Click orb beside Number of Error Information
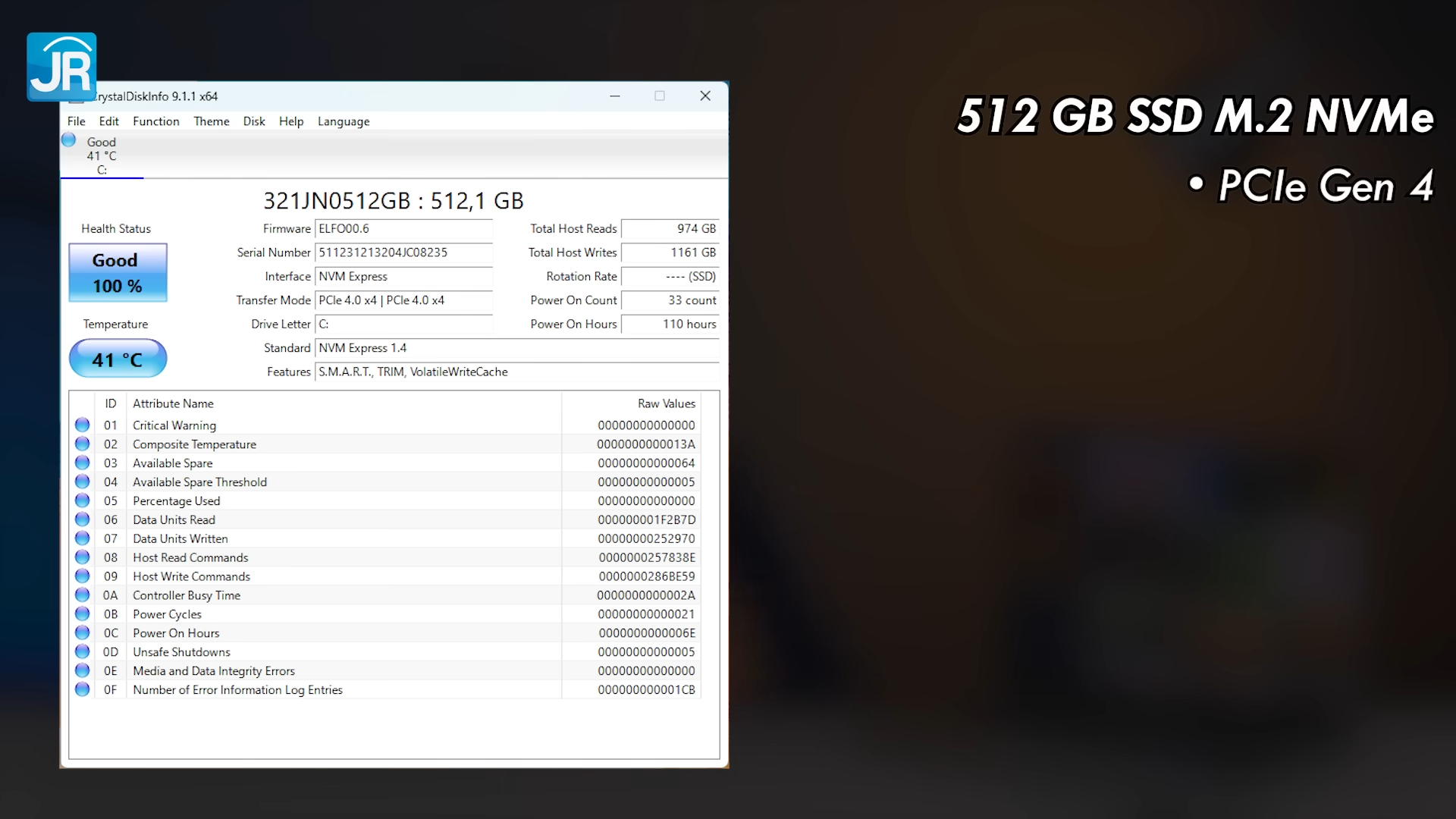Image resolution: width=1456 pixels, height=819 pixels. click(82, 689)
